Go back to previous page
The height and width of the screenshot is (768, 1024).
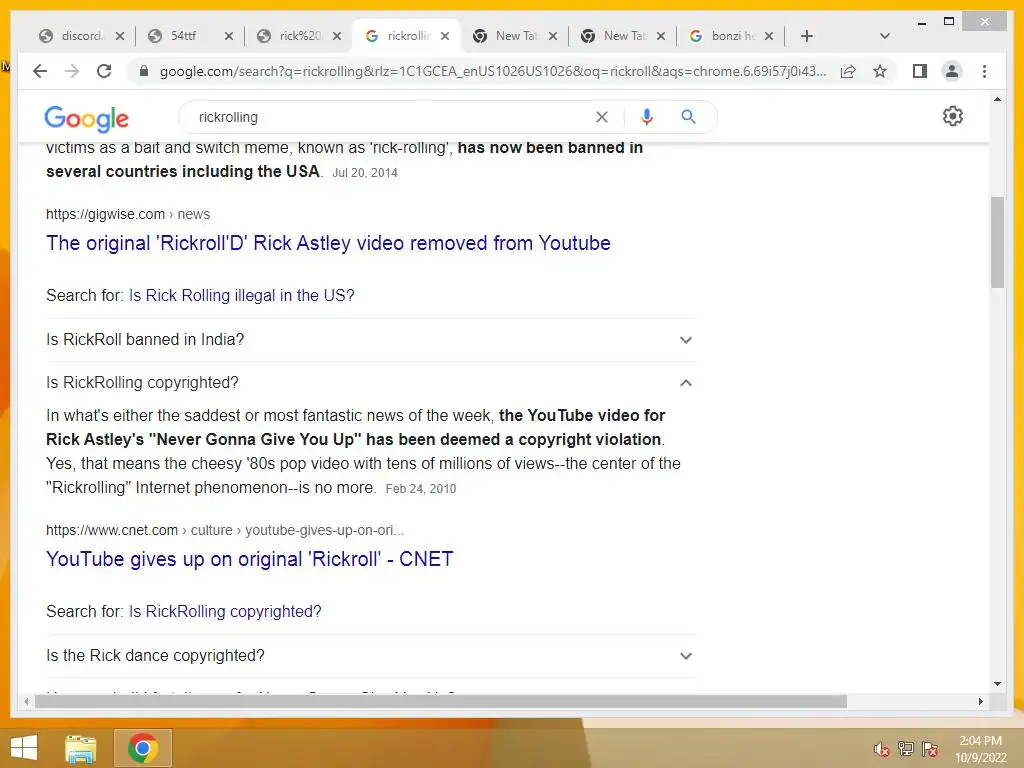[x=40, y=71]
